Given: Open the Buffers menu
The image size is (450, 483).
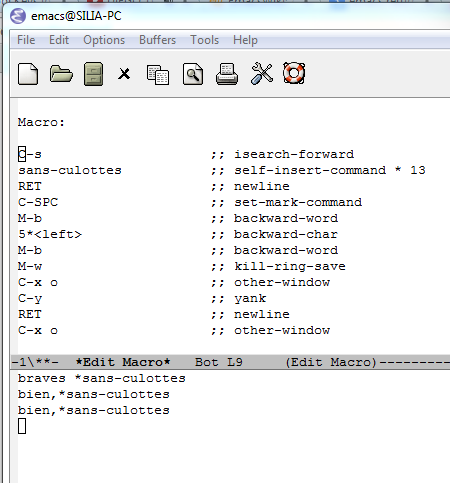Looking at the screenshot, I should point(157,40).
